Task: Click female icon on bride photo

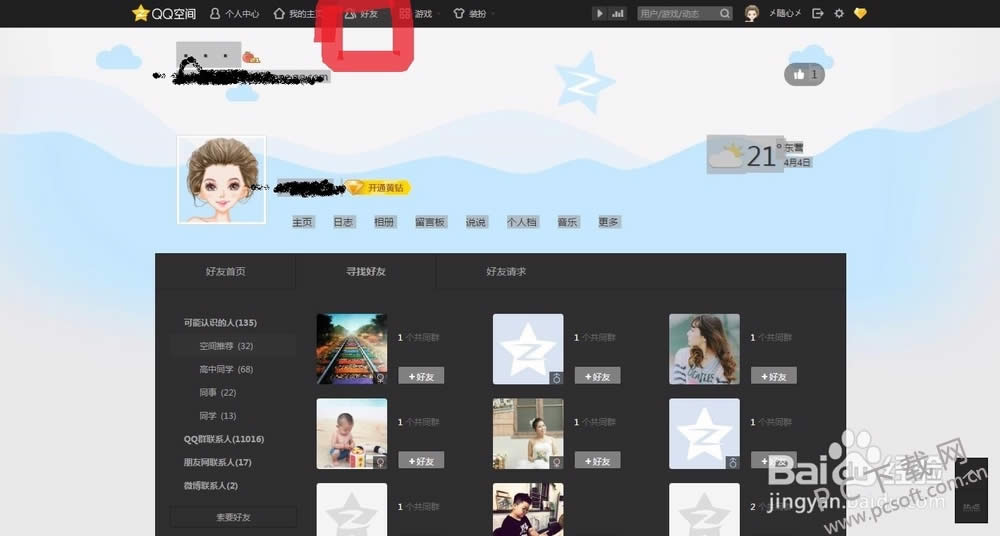Action: coord(557,462)
